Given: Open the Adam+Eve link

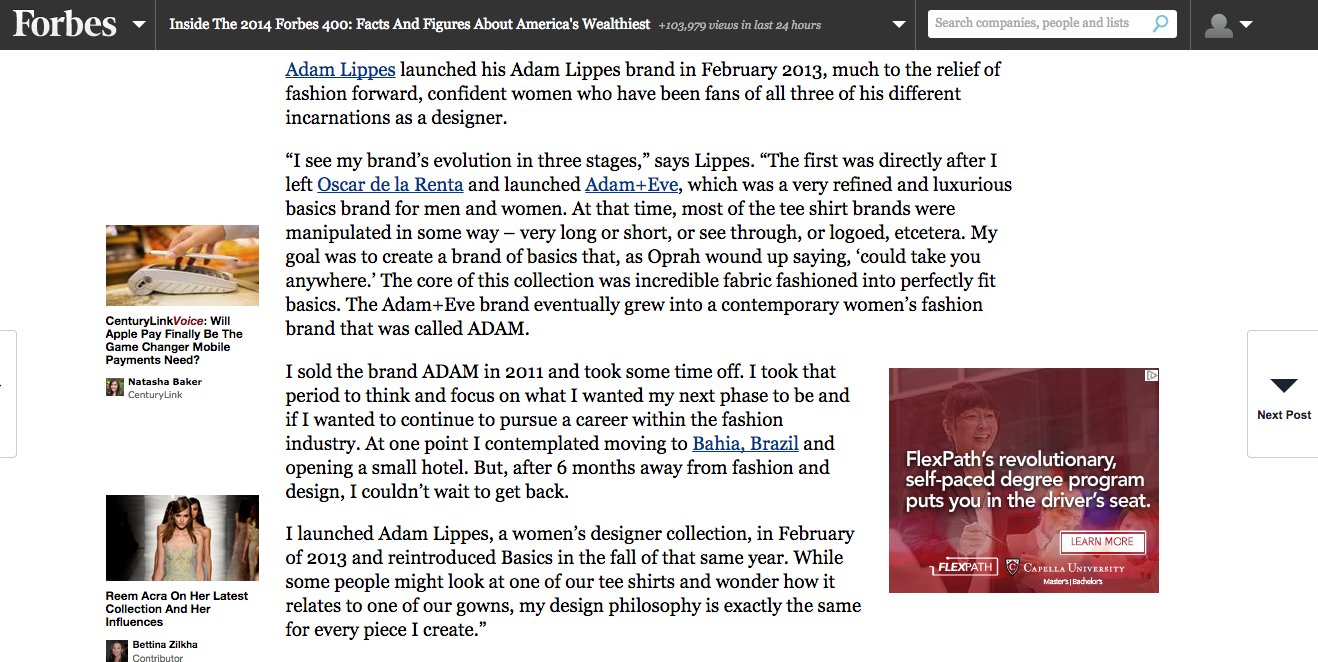Looking at the screenshot, I should point(631,185).
